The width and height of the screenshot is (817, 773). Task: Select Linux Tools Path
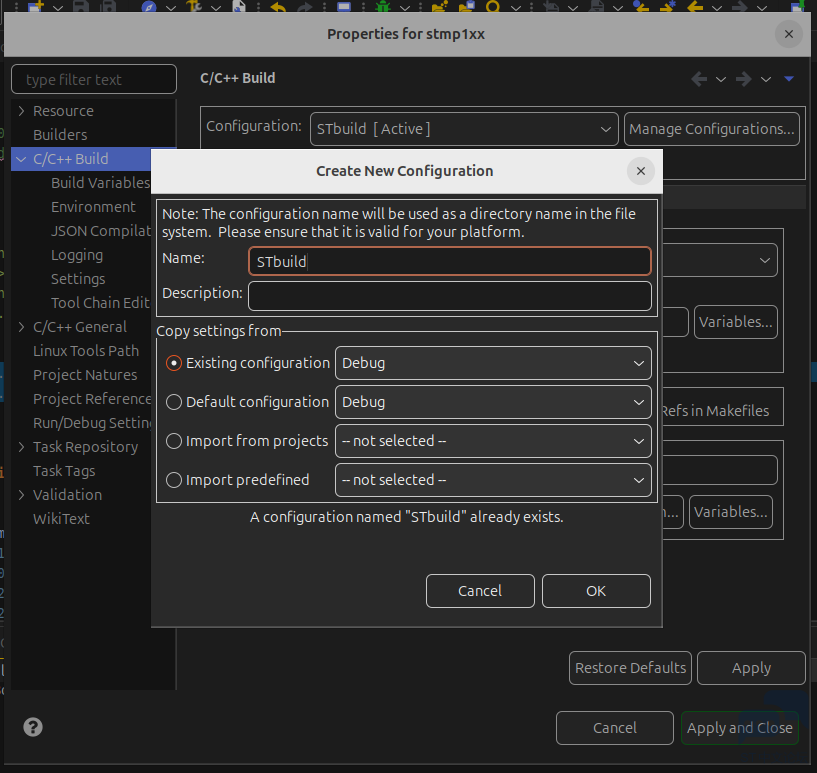[x=86, y=351]
